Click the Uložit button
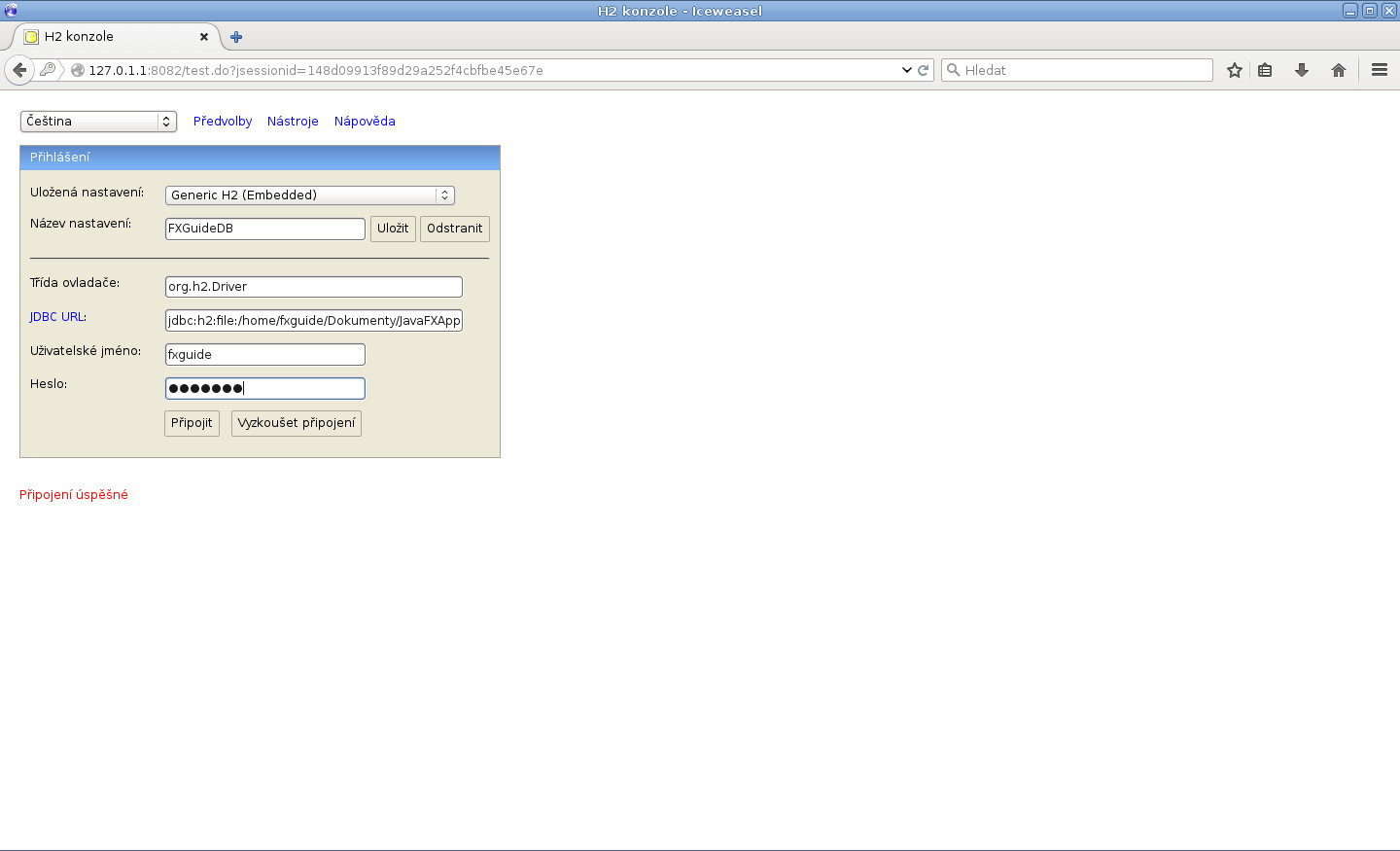The height and width of the screenshot is (851, 1400). 393,229
